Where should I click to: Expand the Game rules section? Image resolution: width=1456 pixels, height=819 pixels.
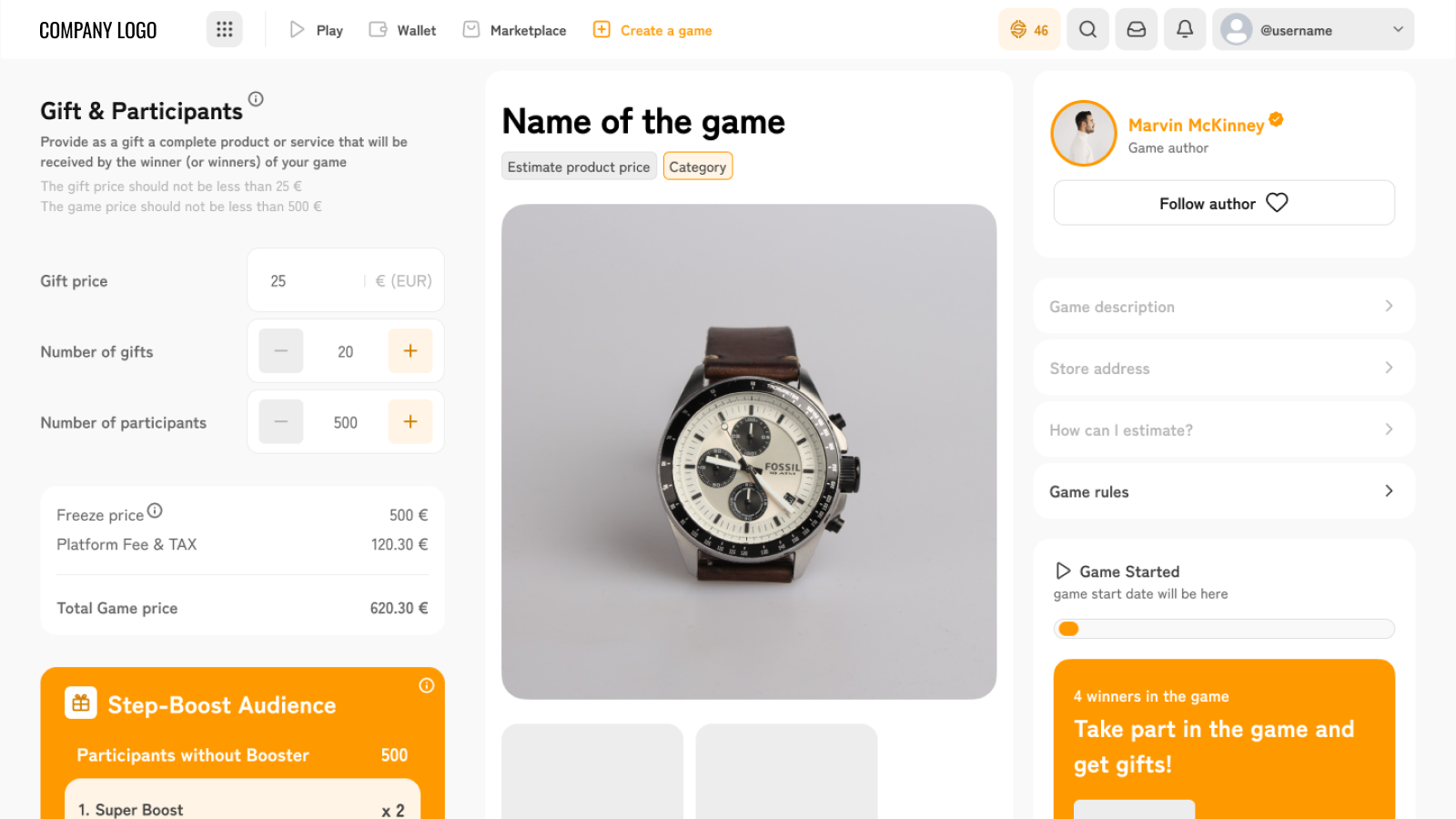(1224, 491)
